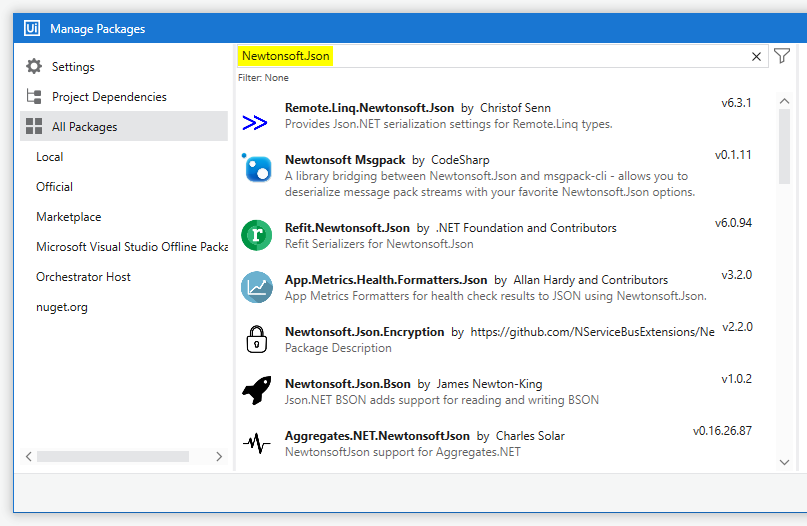Click version v6.3.1 label

[736, 103]
